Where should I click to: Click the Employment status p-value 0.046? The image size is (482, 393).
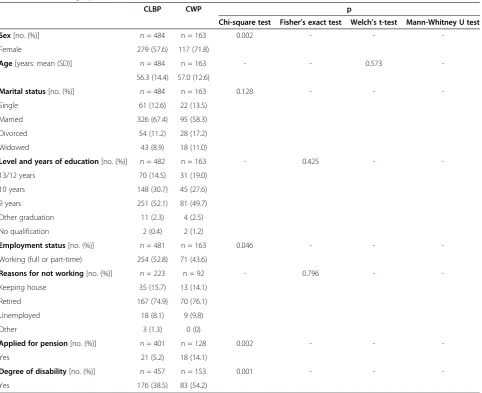pyautogui.click(x=245, y=245)
